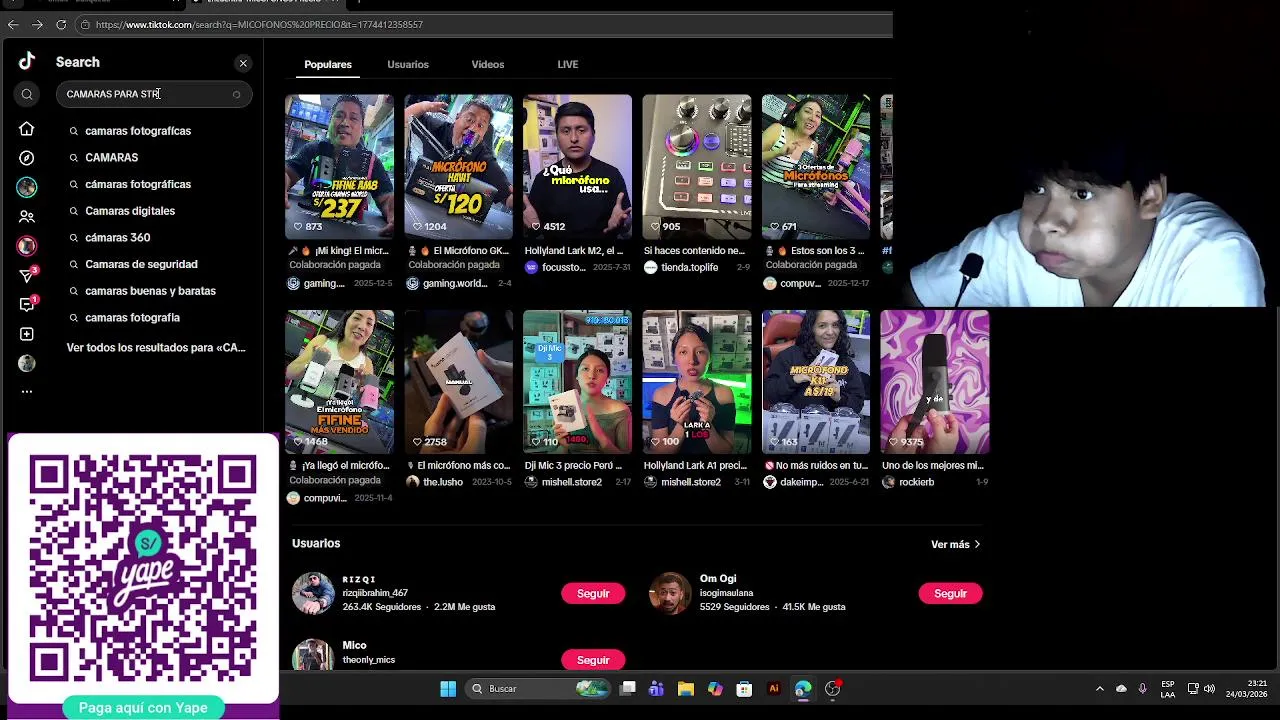This screenshot has height=720, width=1280.
Task: Follow R I Z Q I with Seguir
Action: 593,594
